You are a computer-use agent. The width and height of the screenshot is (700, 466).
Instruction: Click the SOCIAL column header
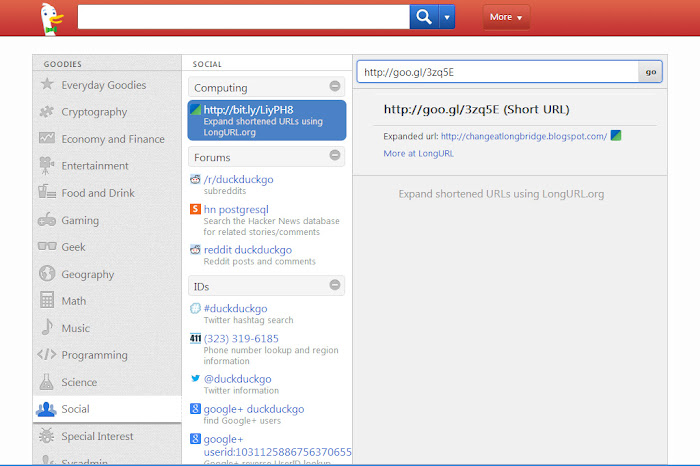click(x=207, y=64)
